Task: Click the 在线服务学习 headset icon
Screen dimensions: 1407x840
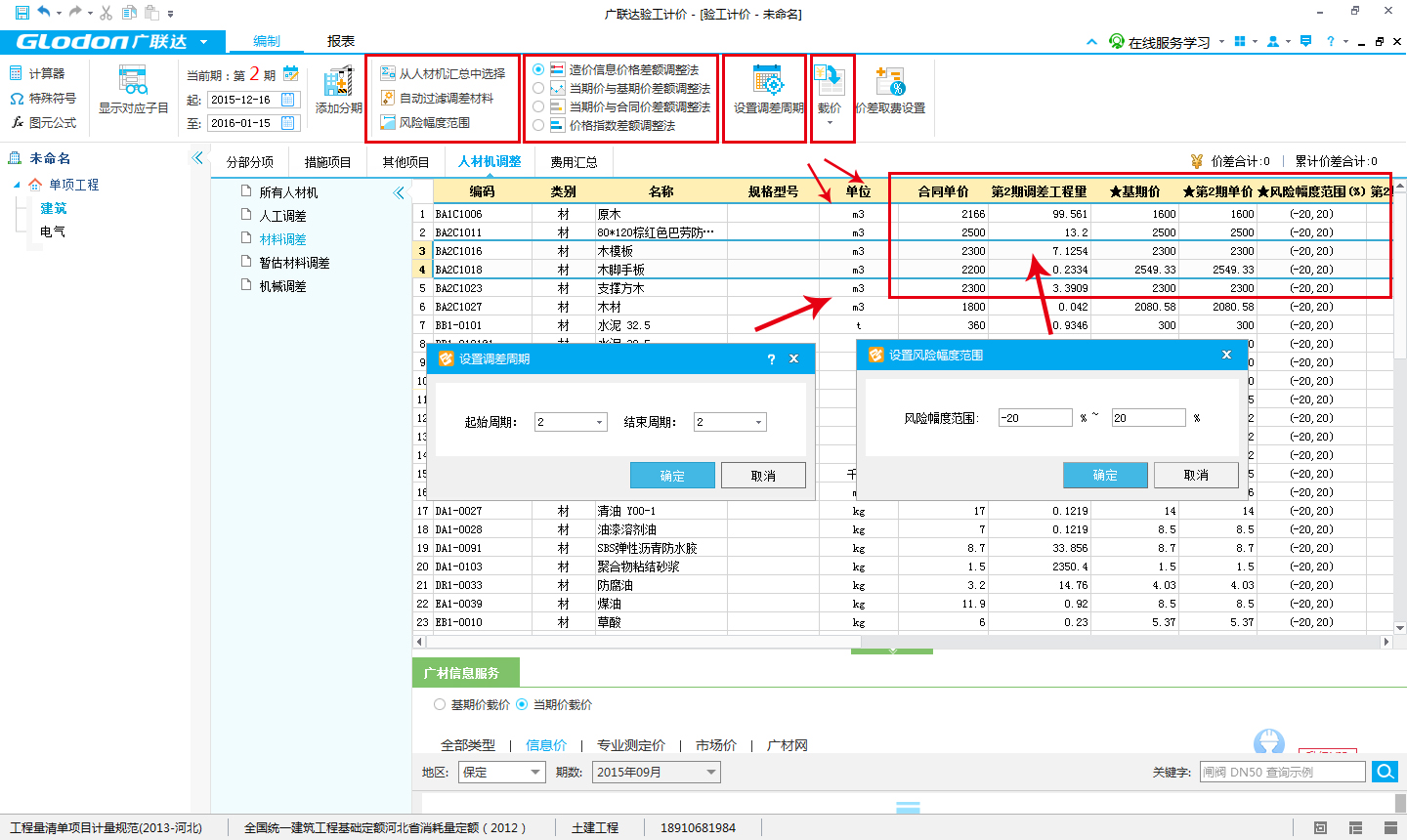Action: coord(1117,41)
